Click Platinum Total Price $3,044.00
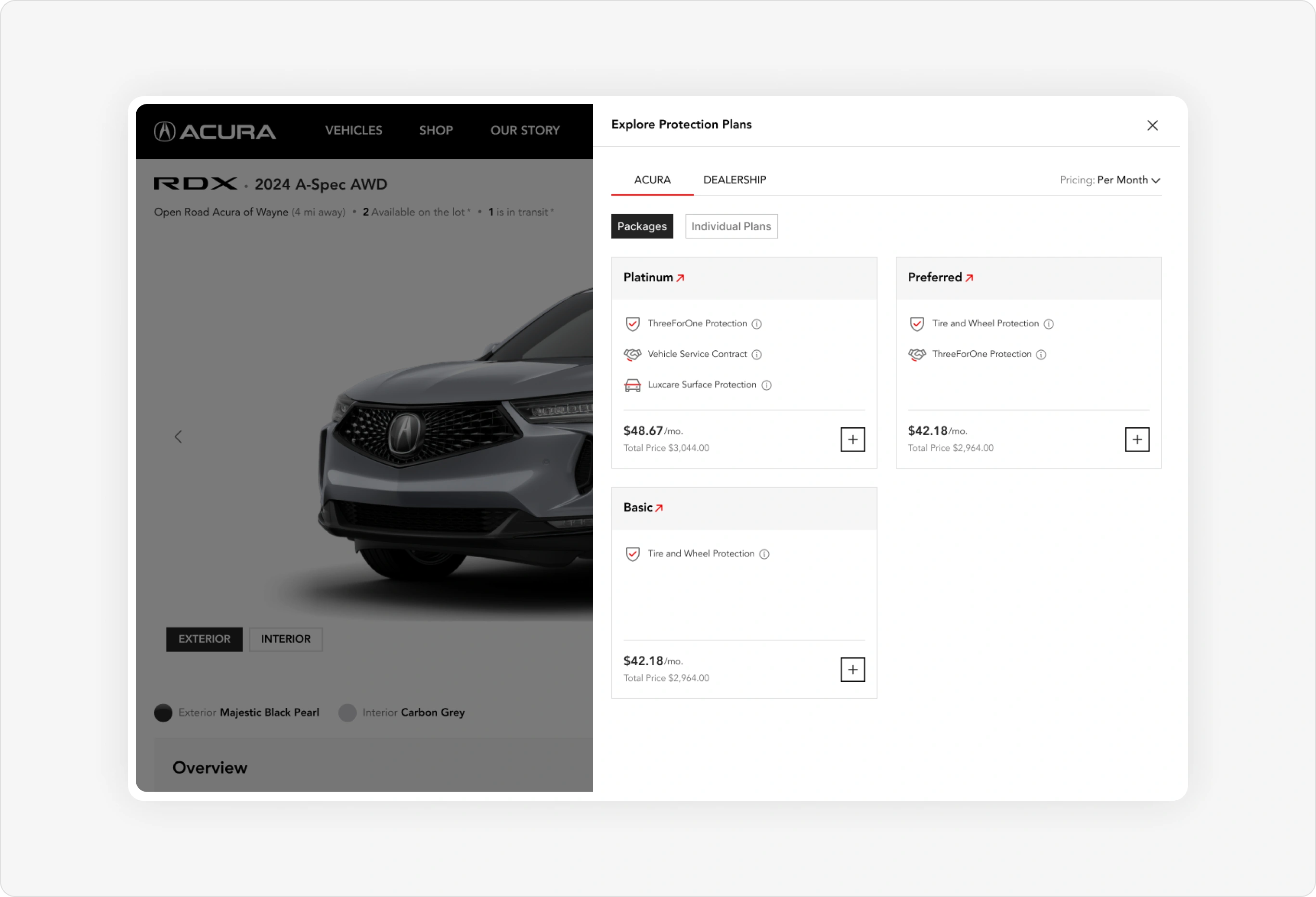 [x=666, y=448]
